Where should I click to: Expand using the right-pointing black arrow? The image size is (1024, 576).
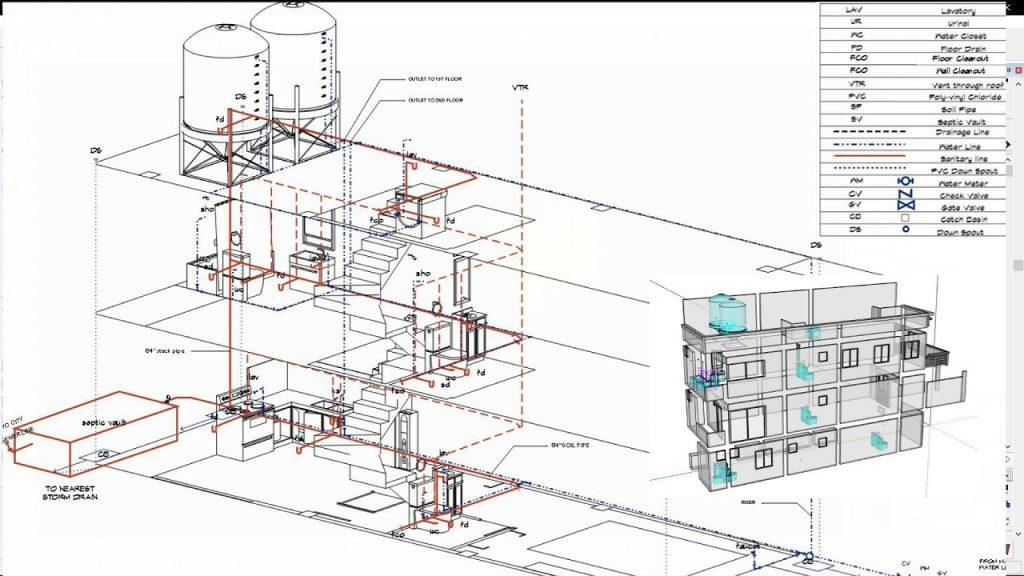click(1009, 144)
